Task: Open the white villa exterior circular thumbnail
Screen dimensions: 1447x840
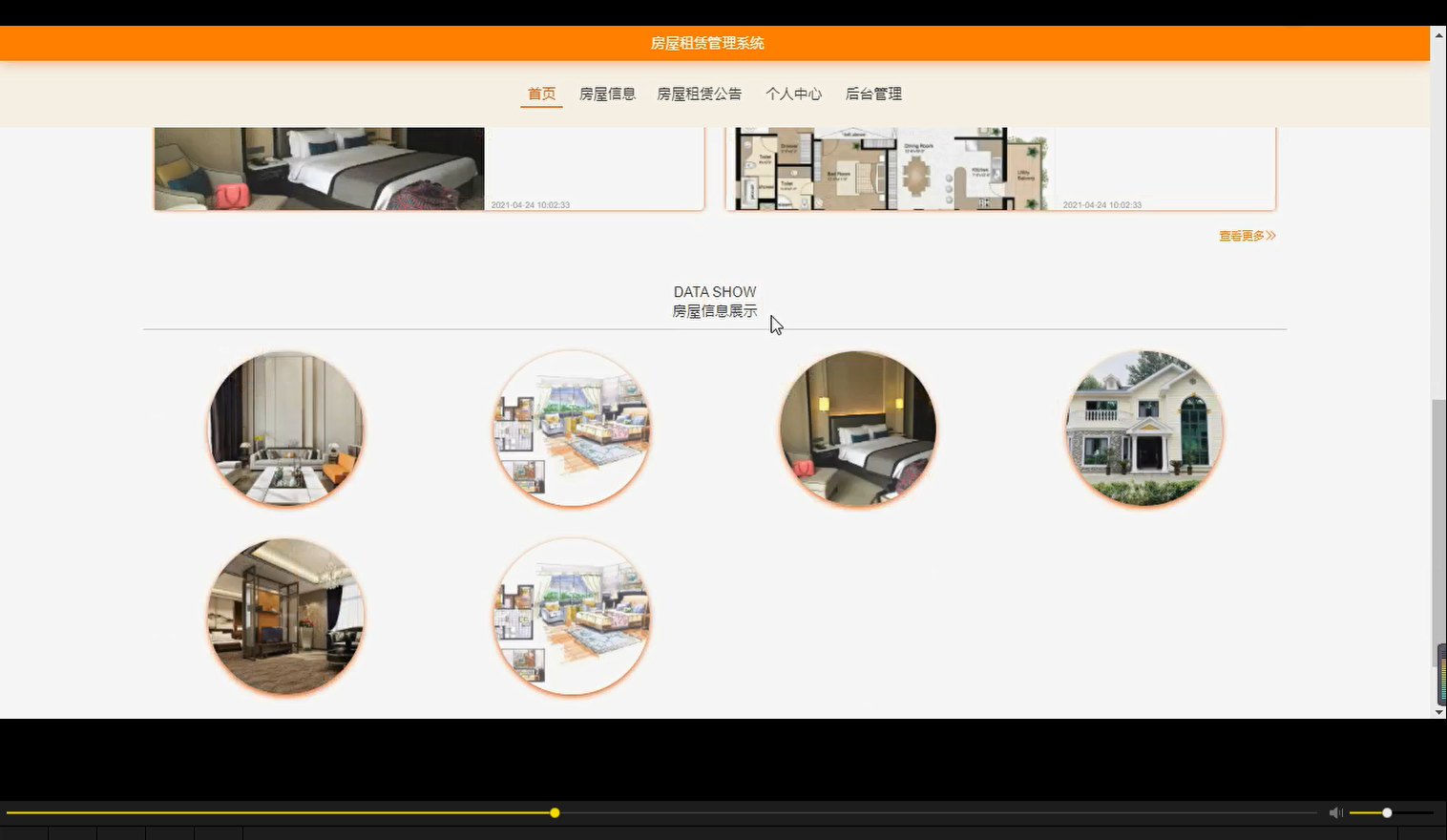Action: 1143,428
